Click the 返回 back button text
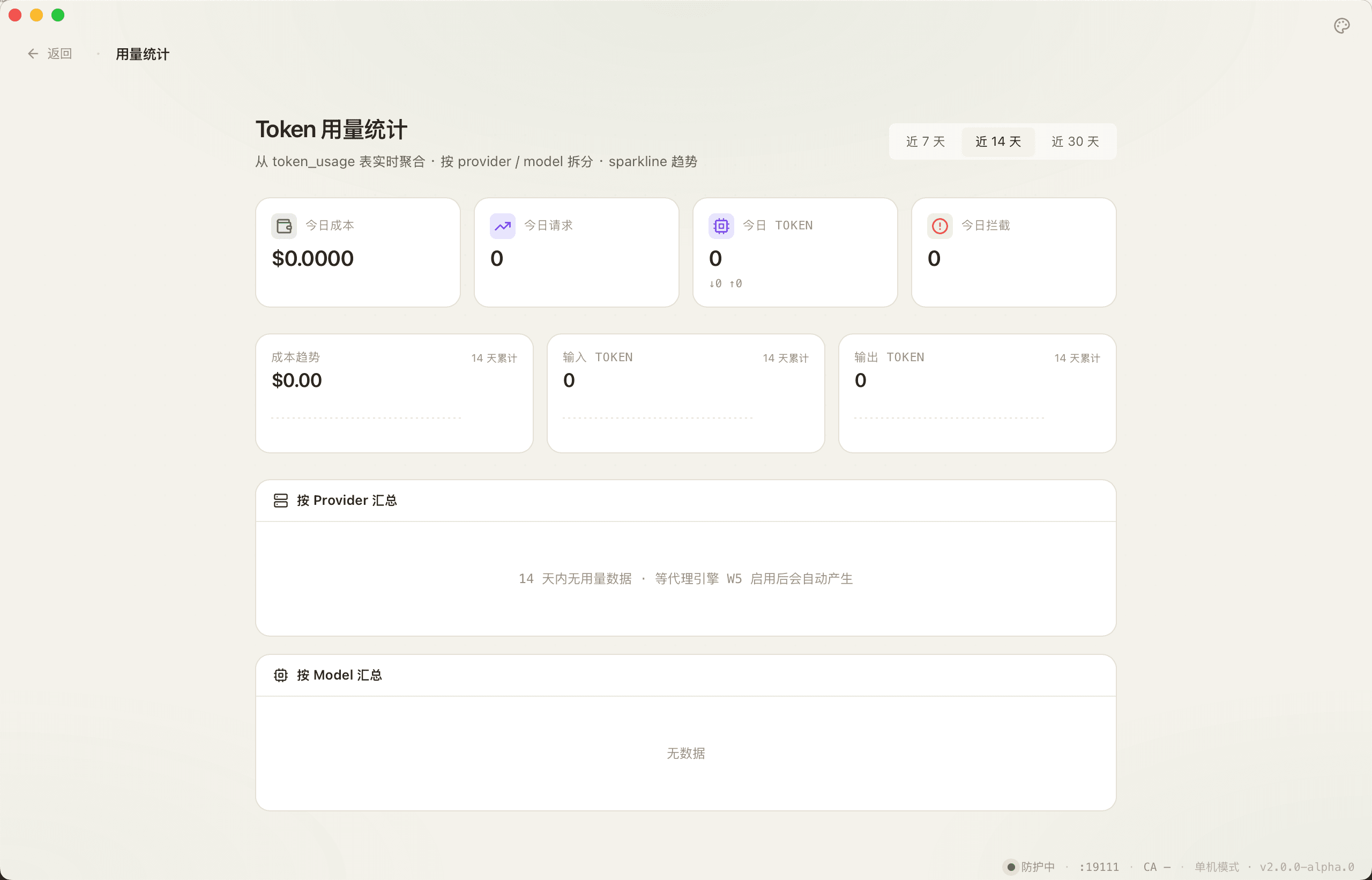The image size is (1372, 880). 59,54
